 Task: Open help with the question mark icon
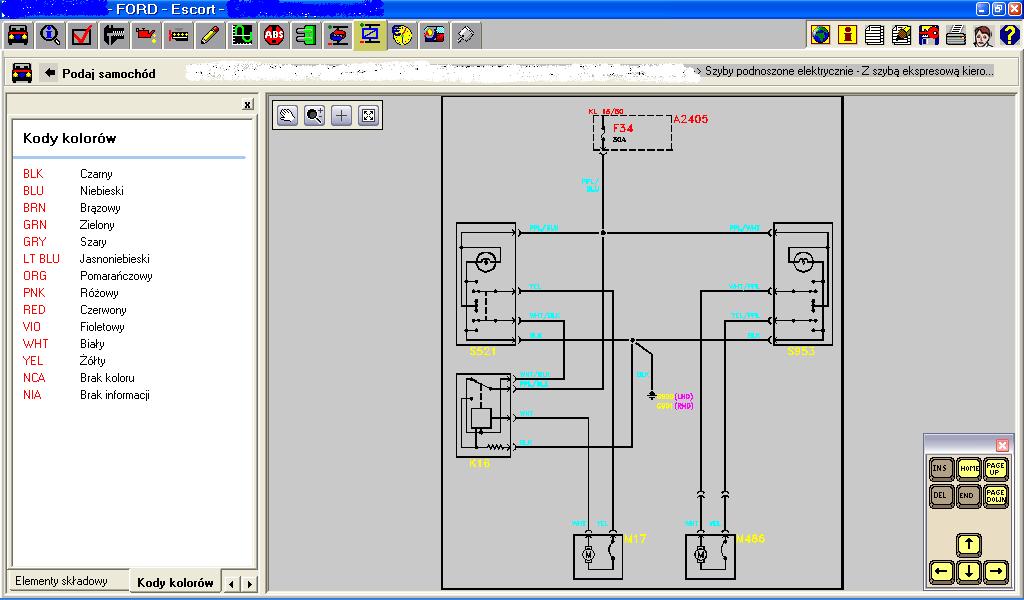(x=1009, y=35)
